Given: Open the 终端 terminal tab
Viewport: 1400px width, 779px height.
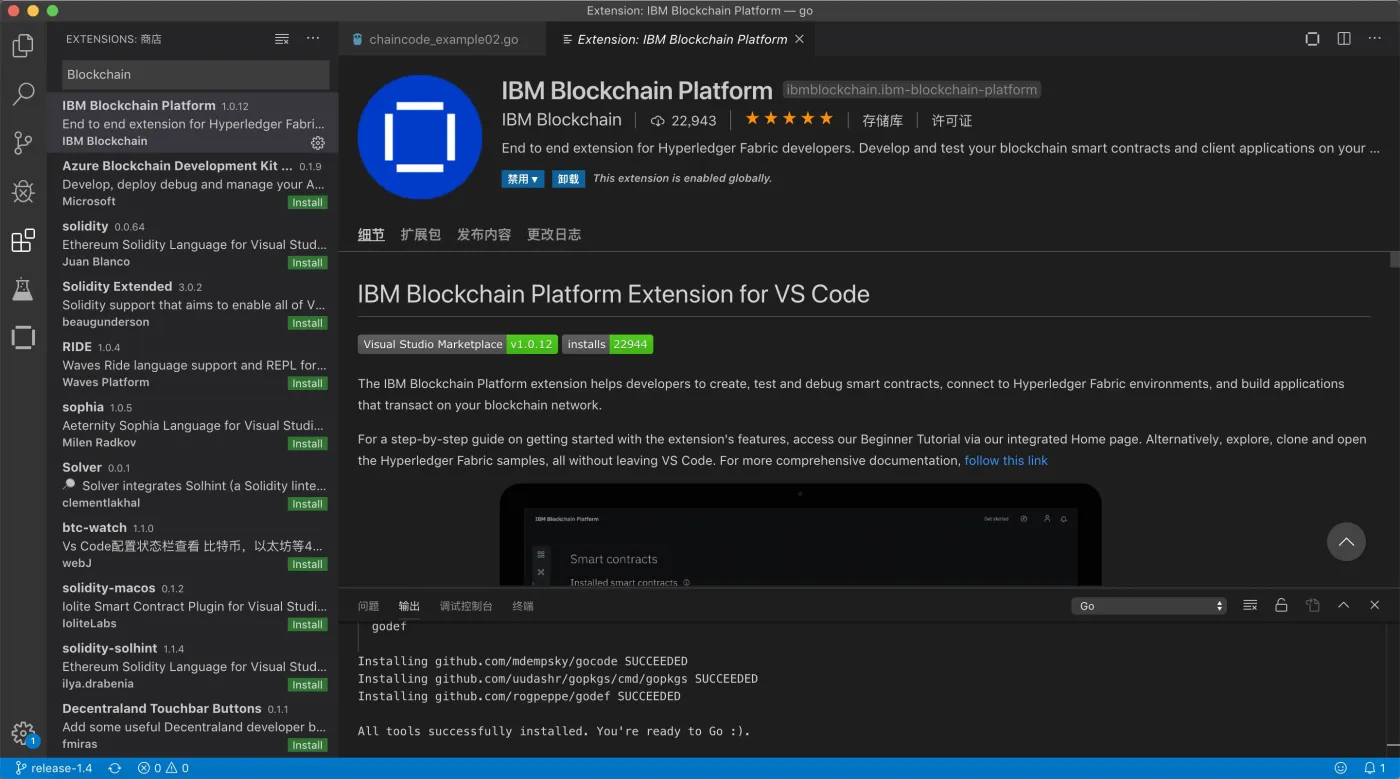Looking at the screenshot, I should click(523, 606).
